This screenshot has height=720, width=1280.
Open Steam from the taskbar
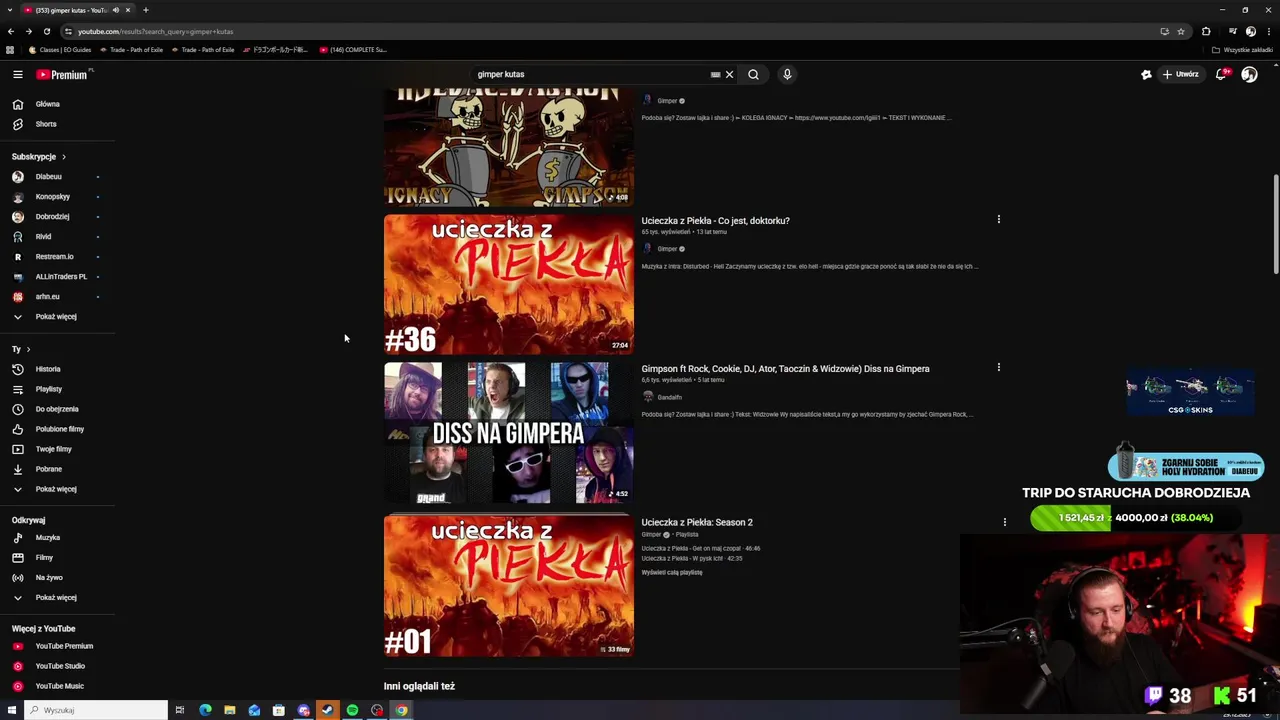[327, 710]
